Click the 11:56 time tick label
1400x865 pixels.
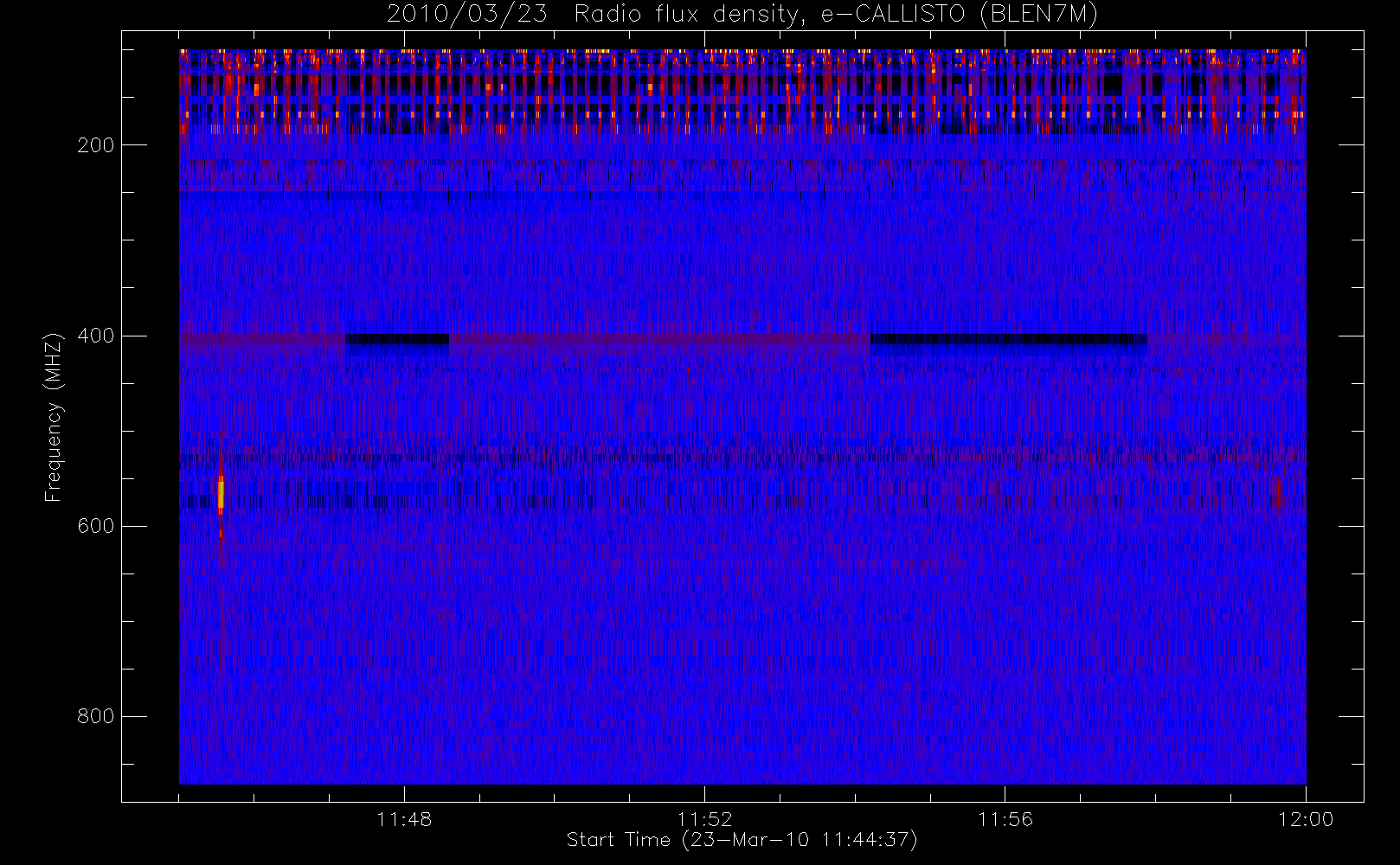(x=1005, y=819)
